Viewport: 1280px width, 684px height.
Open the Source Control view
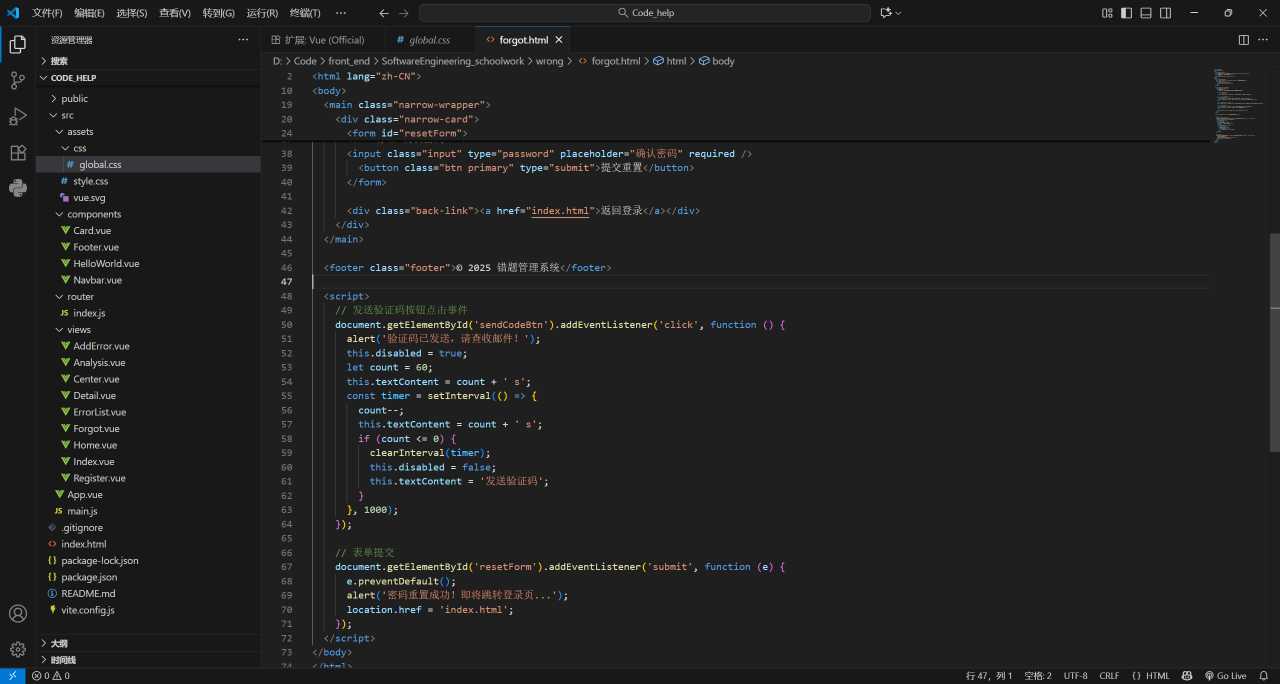click(x=17, y=81)
